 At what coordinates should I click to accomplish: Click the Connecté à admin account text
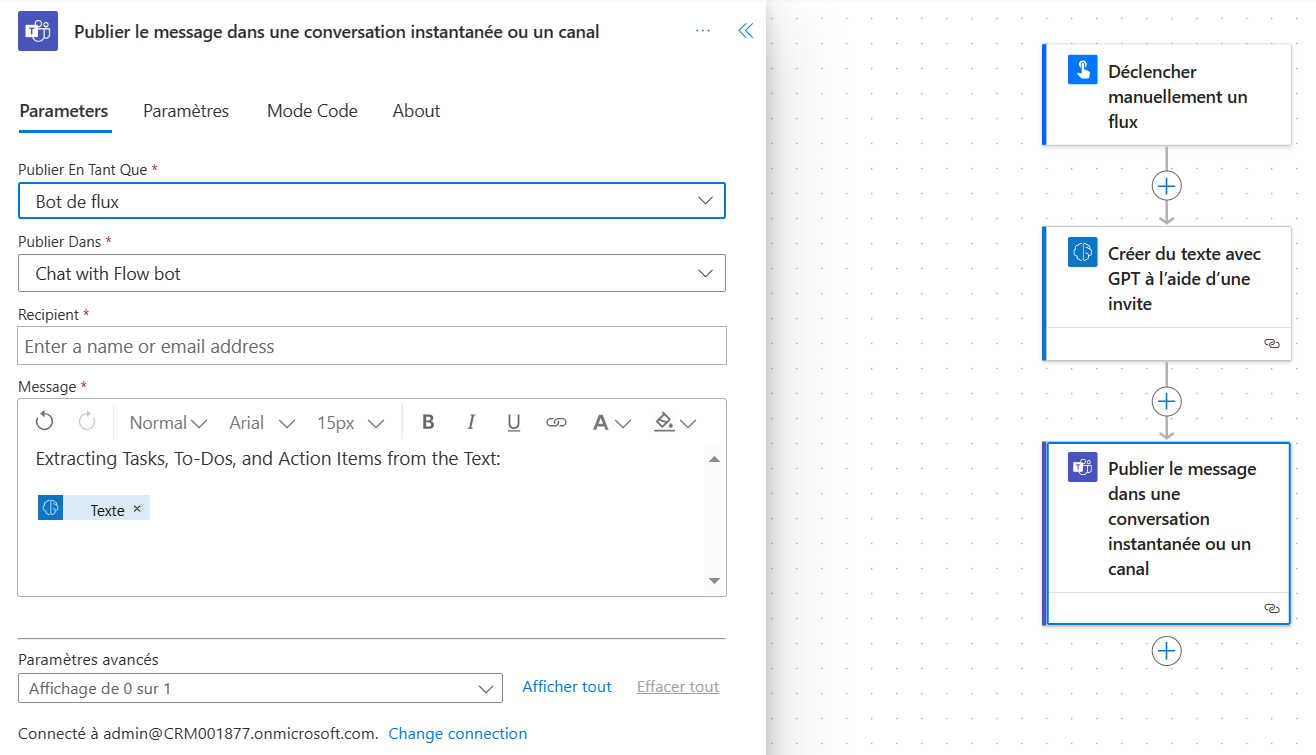(198, 733)
